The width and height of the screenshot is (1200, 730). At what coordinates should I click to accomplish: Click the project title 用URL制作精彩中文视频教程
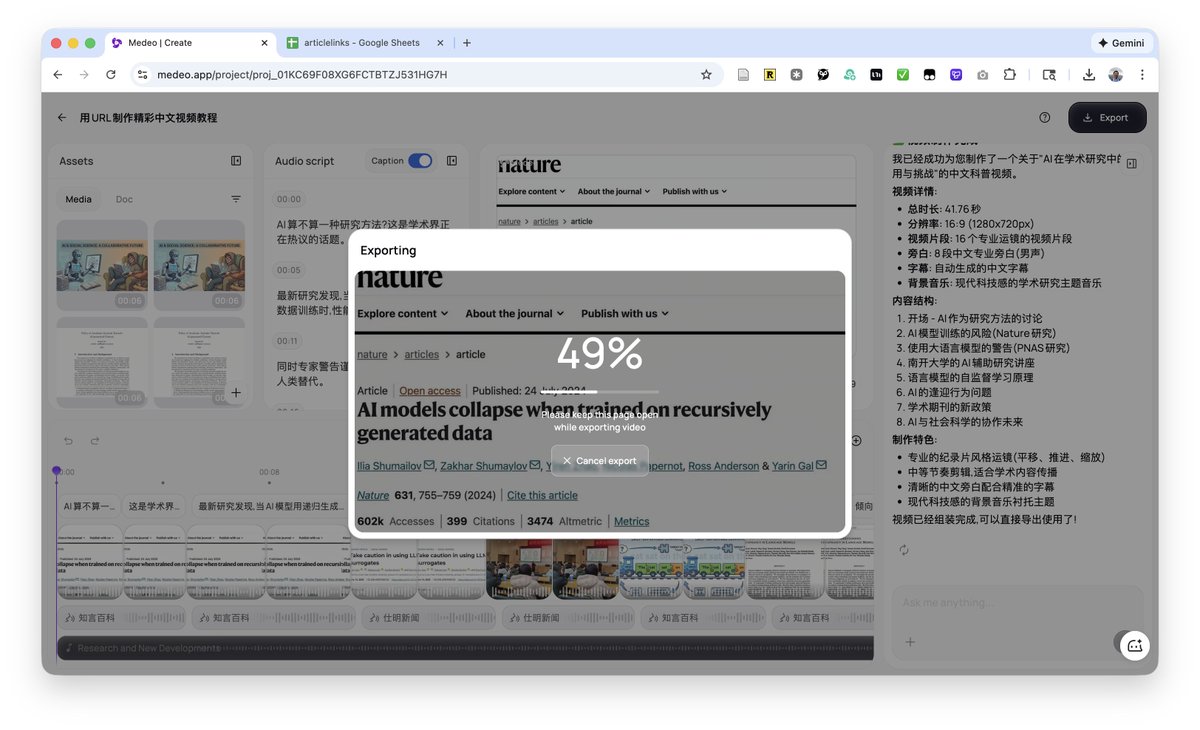point(148,118)
